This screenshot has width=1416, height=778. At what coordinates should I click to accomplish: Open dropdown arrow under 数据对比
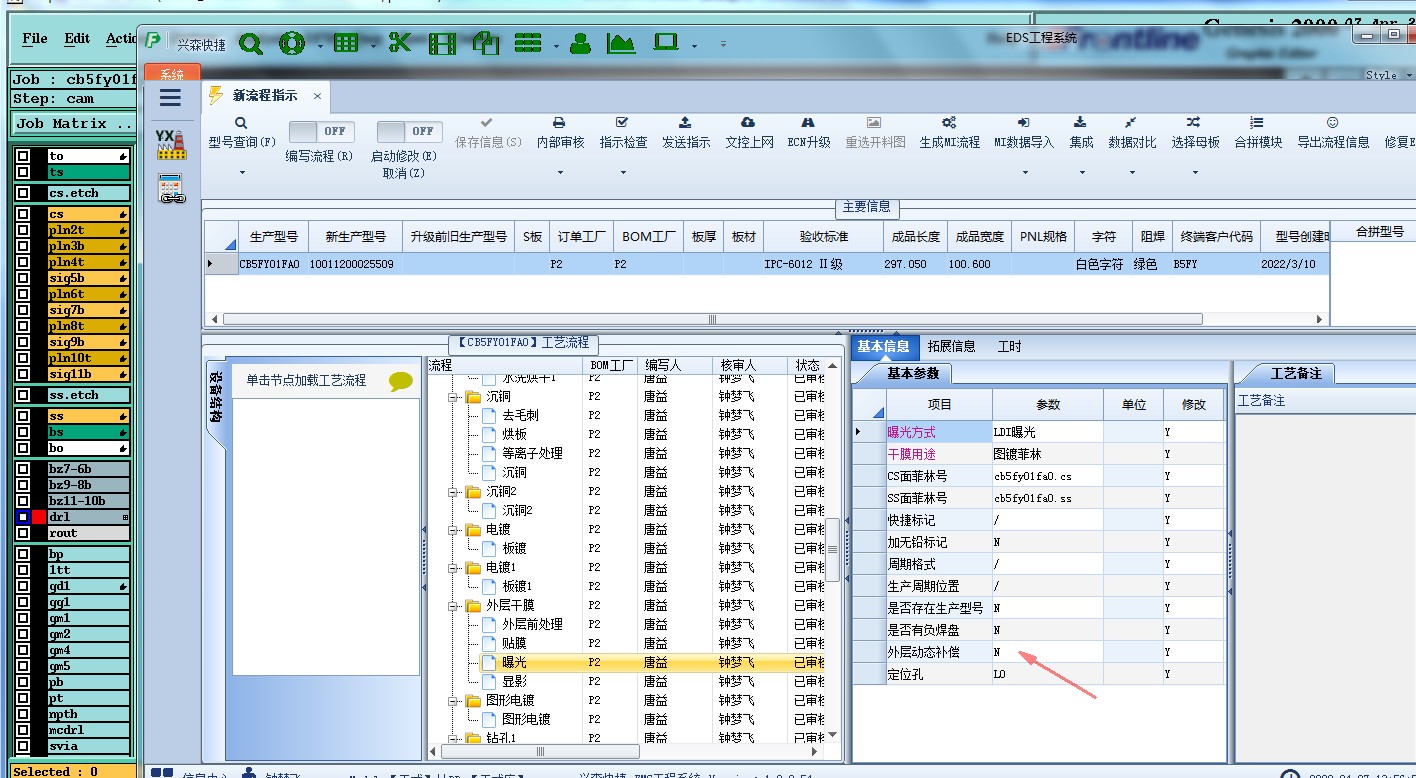[1132, 173]
